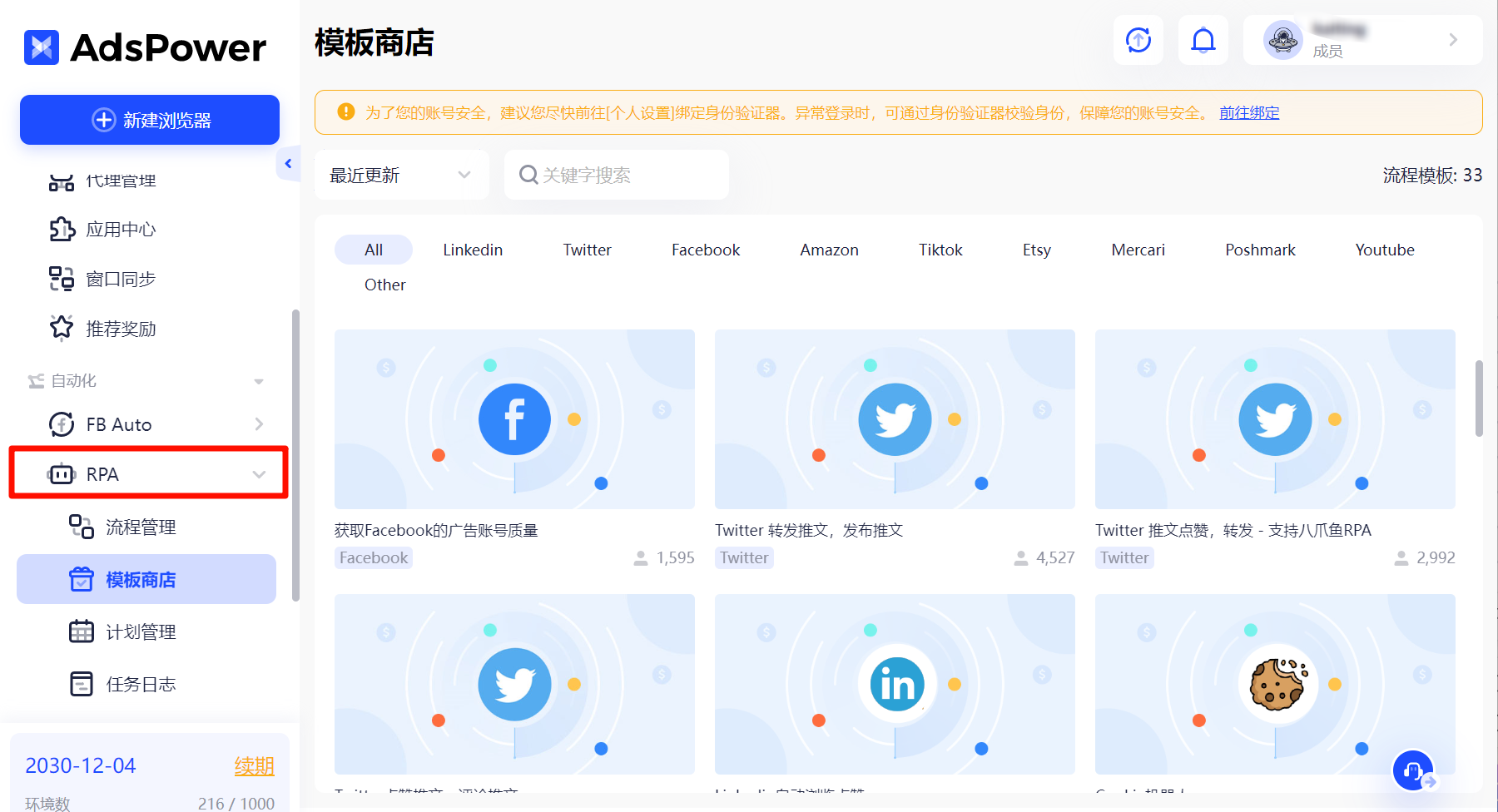Screen dimensions: 1498x812
Task: Select the Tiktok category tab
Action: (x=940, y=250)
